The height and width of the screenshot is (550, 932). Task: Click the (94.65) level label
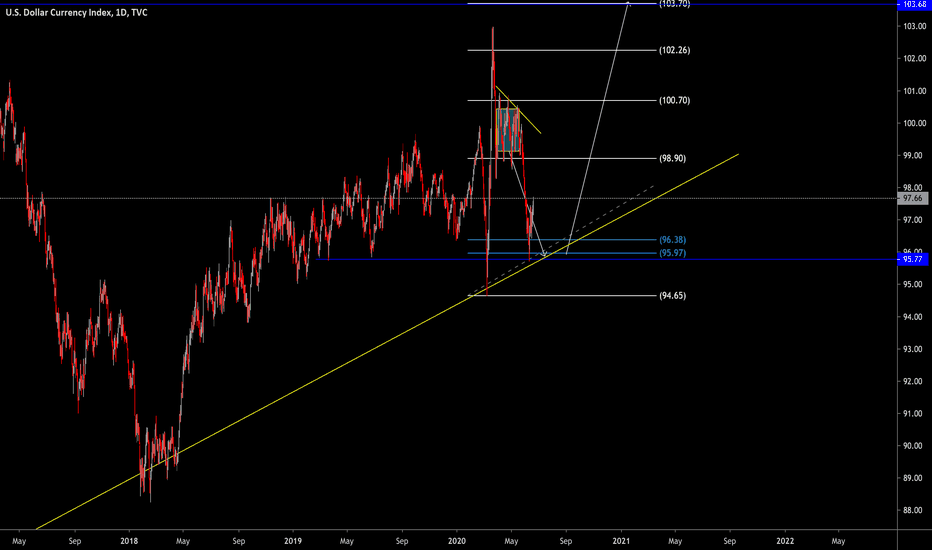[672, 296]
